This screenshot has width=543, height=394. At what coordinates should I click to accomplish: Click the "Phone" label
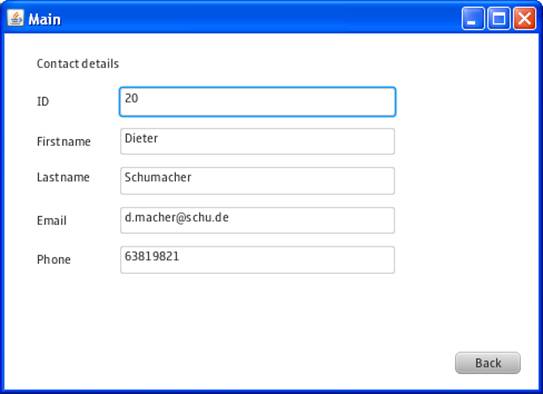pos(54,259)
